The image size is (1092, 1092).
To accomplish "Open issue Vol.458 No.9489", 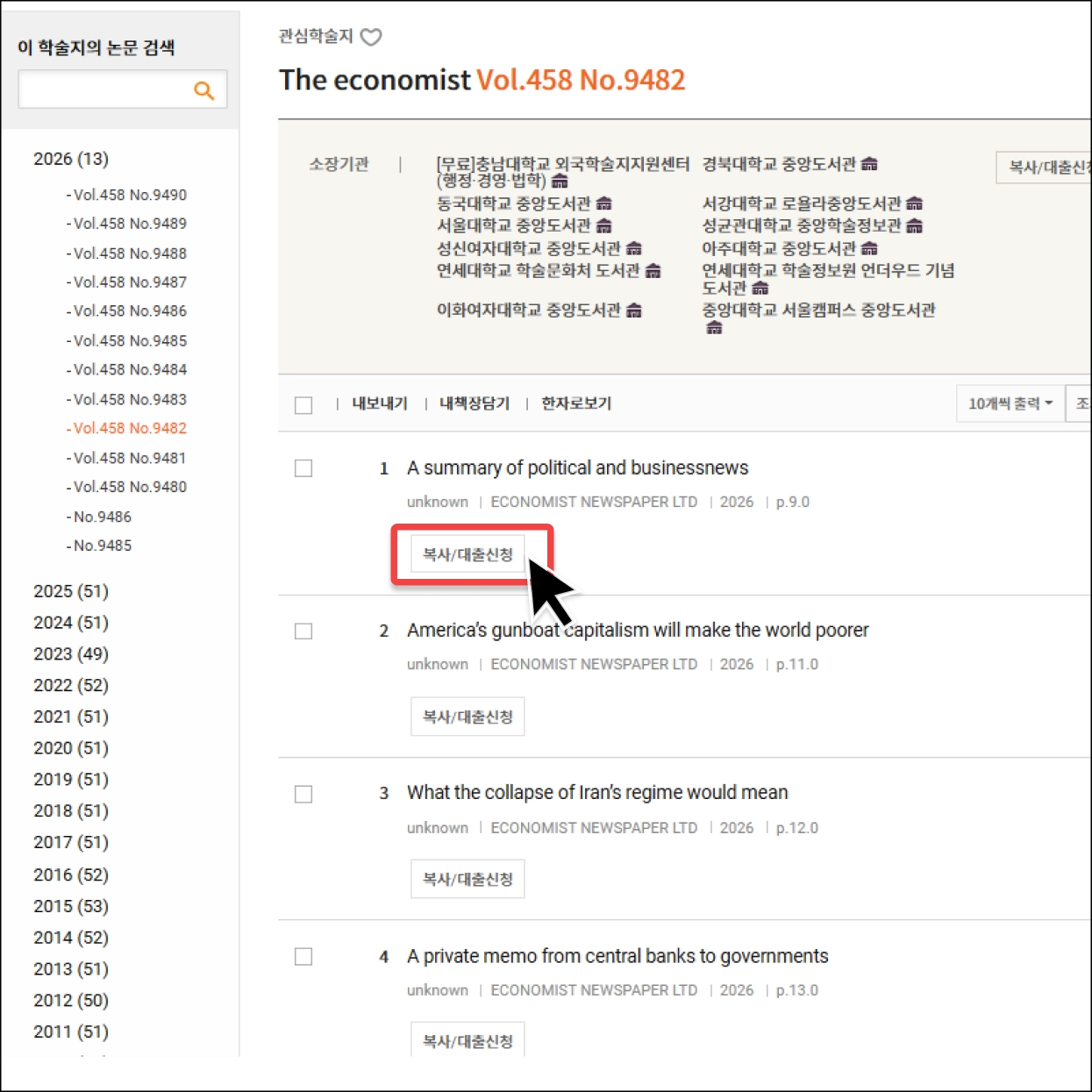I will 130,224.
